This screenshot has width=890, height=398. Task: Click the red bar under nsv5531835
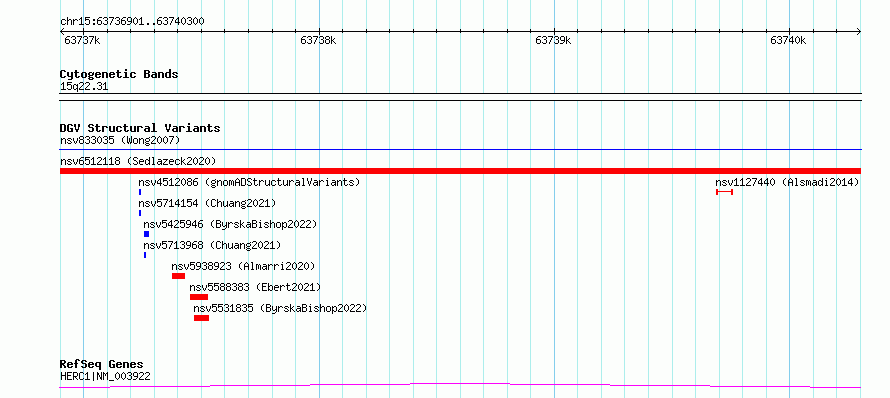pos(201,318)
